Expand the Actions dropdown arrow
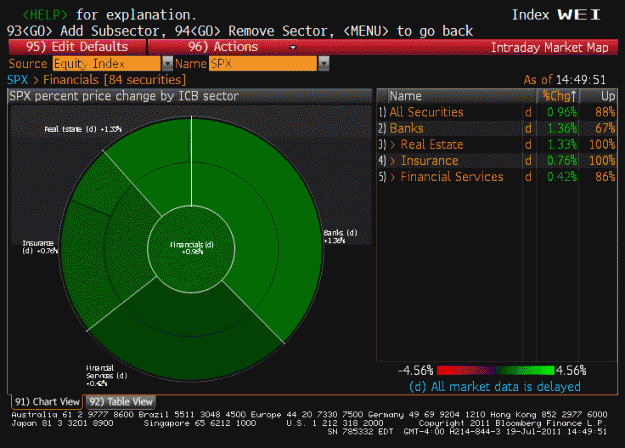Image resolution: width=625 pixels, height=448 pixels. point(293,47)
